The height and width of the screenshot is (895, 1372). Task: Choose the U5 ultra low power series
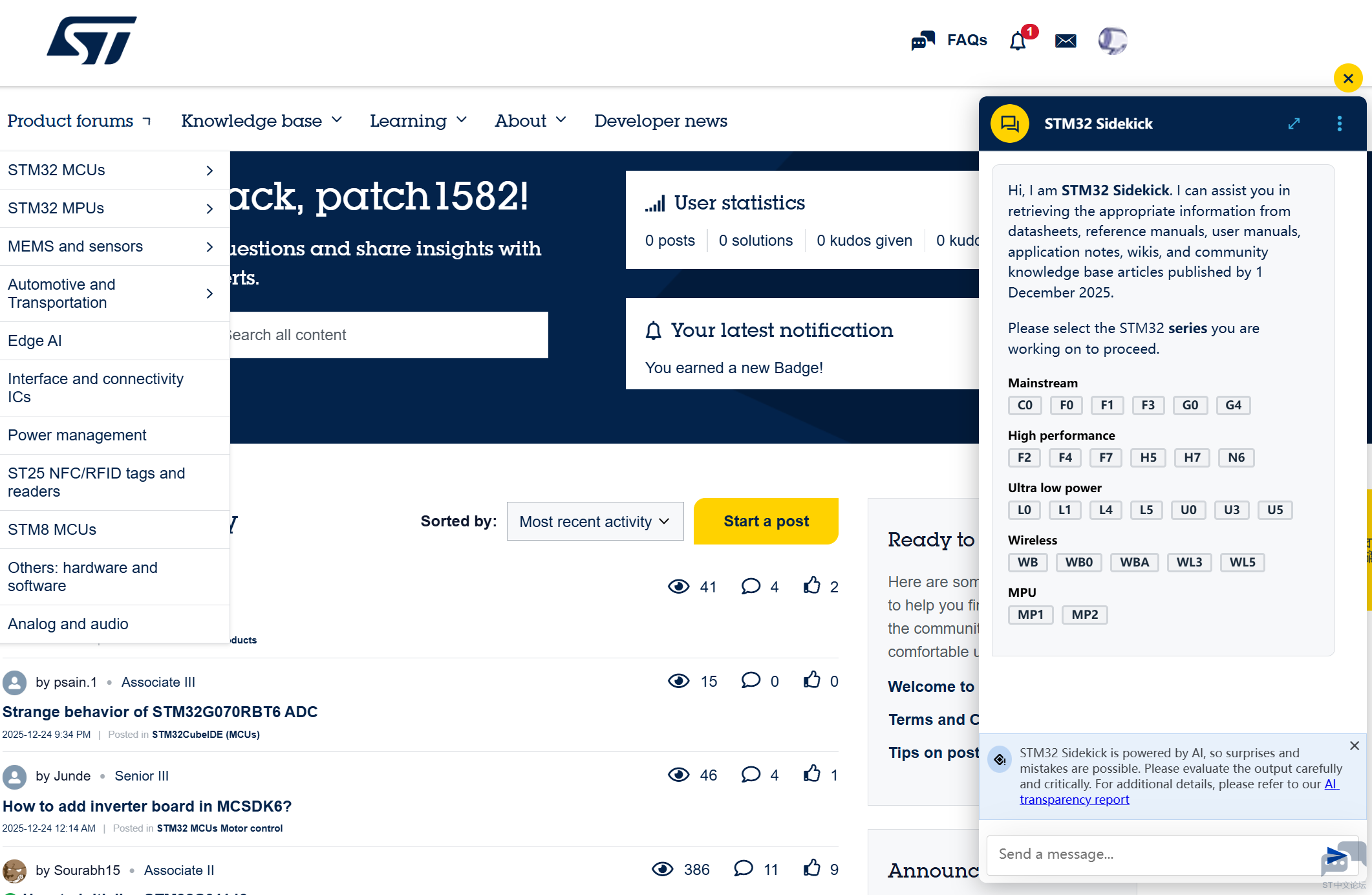pos(1275,510)
